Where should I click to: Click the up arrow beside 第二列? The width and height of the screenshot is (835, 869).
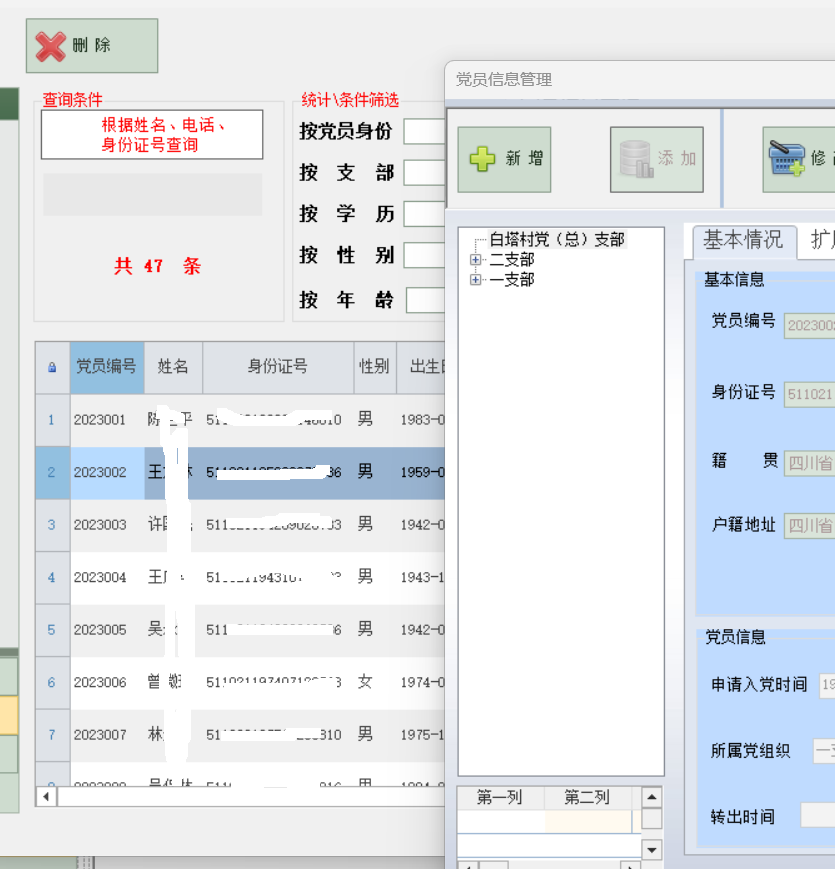[x=651, y=797]
